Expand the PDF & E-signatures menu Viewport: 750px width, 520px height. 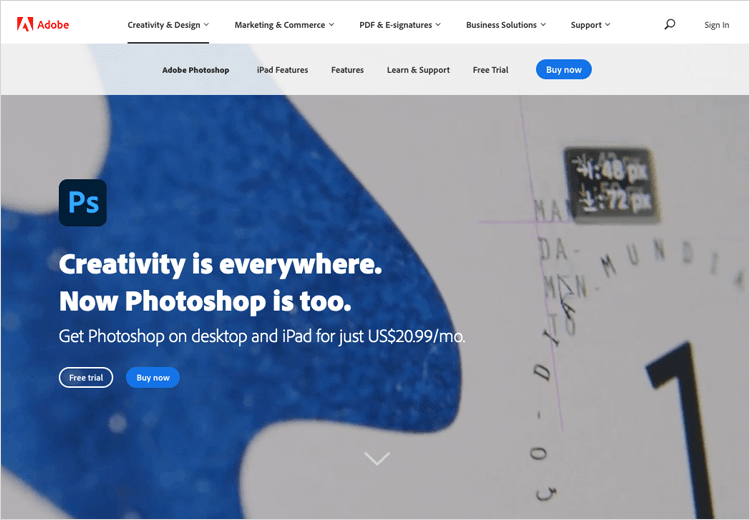(400, 25)
